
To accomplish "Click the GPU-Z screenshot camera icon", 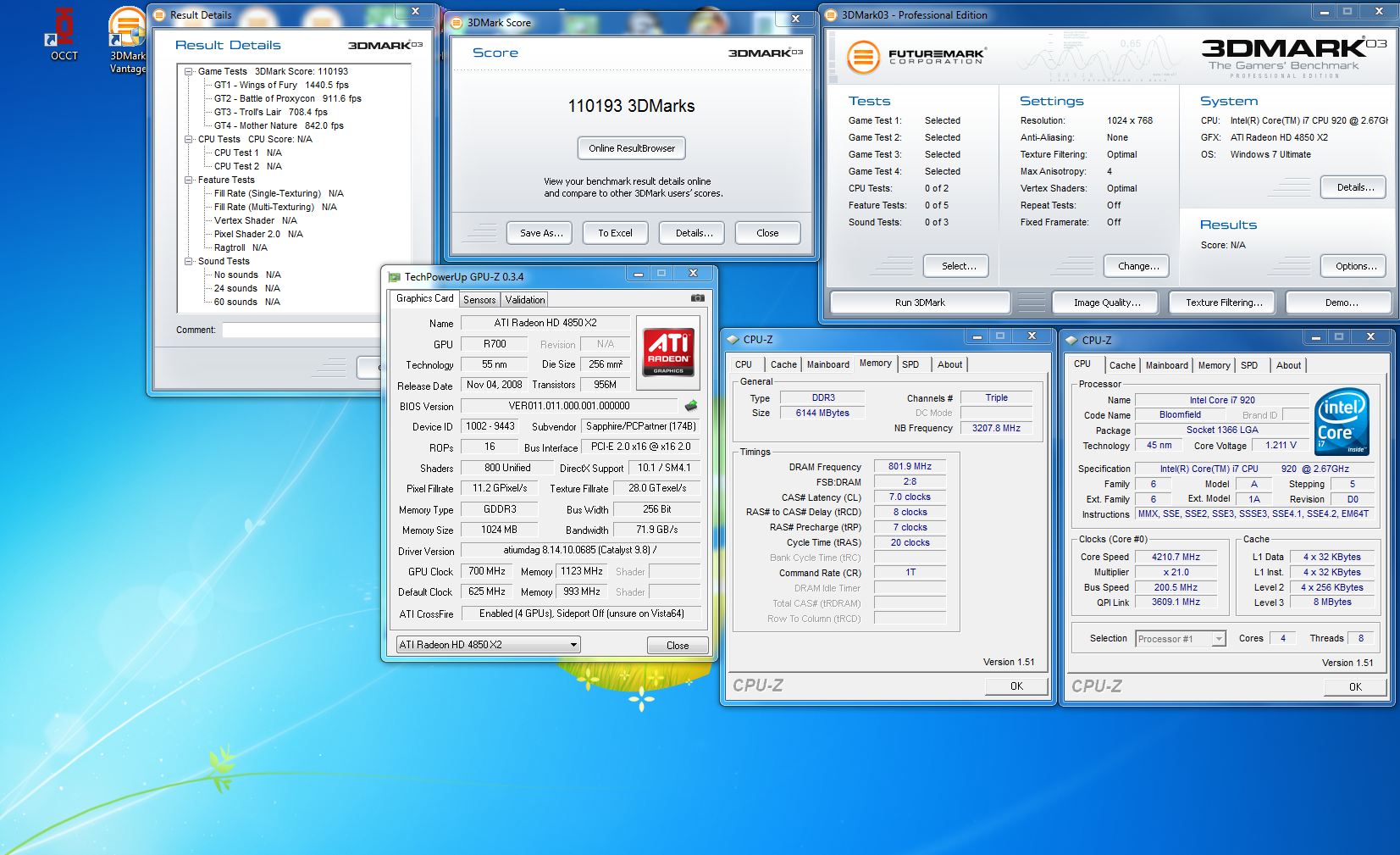I will [697, 298].
